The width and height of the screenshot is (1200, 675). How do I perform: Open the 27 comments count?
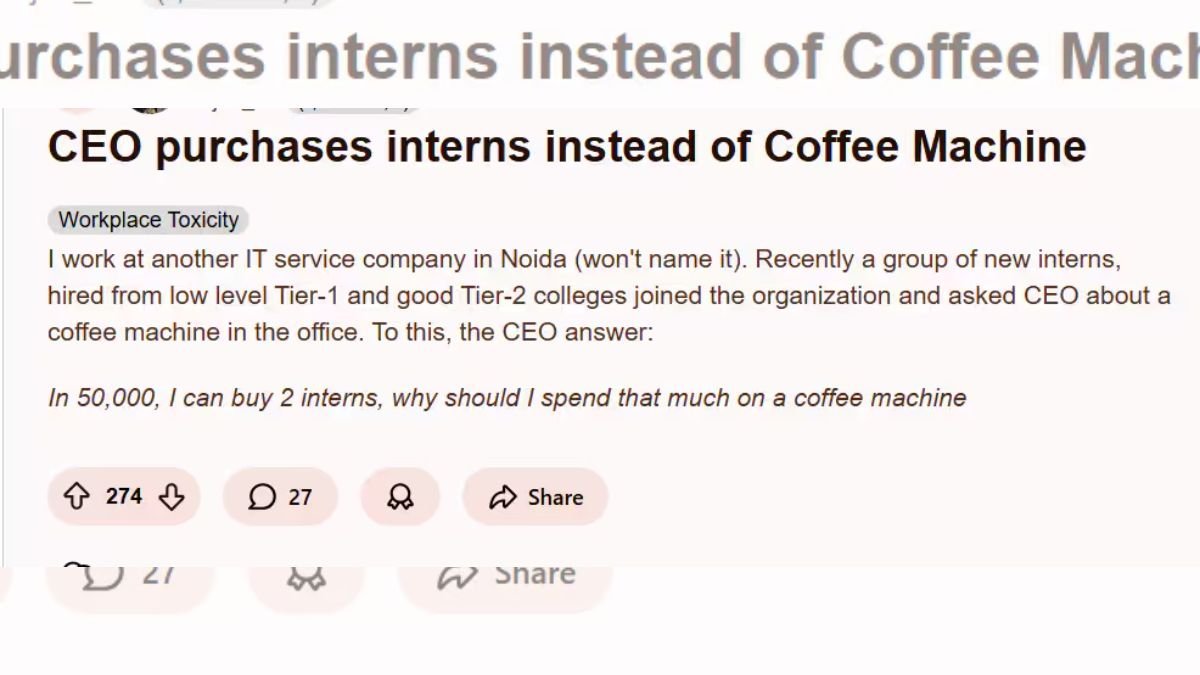click(x=300, y=497)
